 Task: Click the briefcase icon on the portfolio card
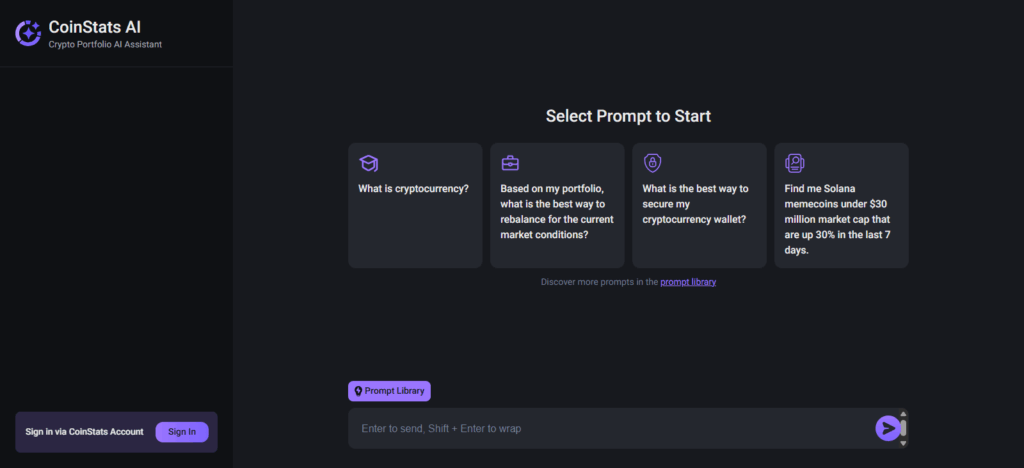tap(510, 163)
